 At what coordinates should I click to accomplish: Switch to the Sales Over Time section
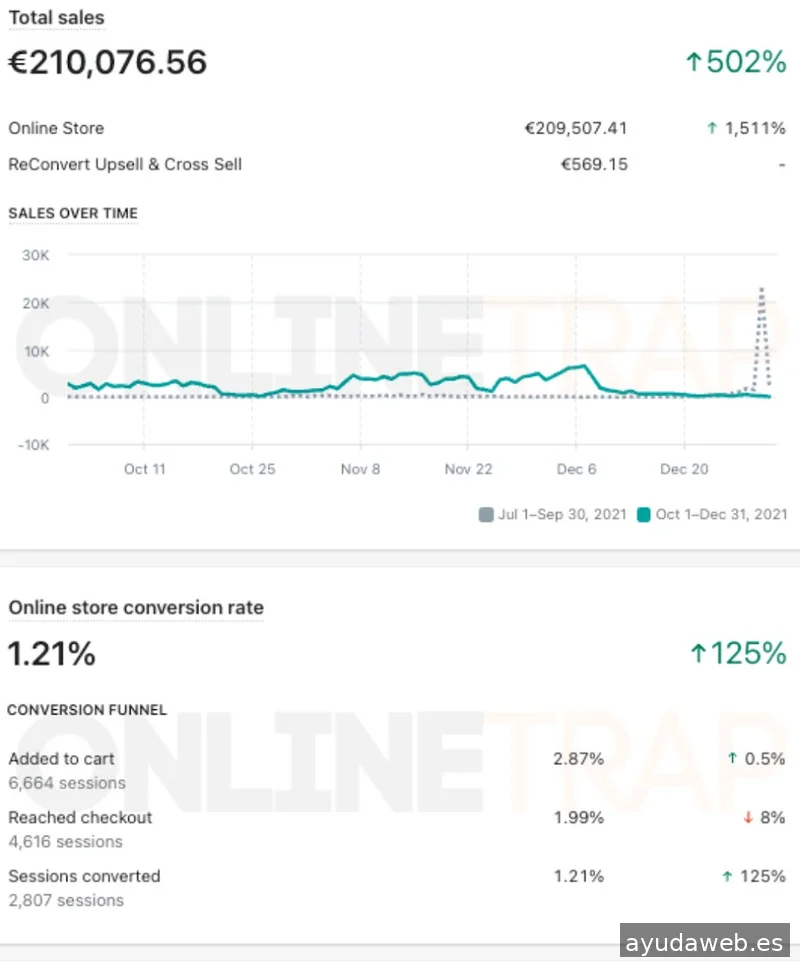point(73,213)
